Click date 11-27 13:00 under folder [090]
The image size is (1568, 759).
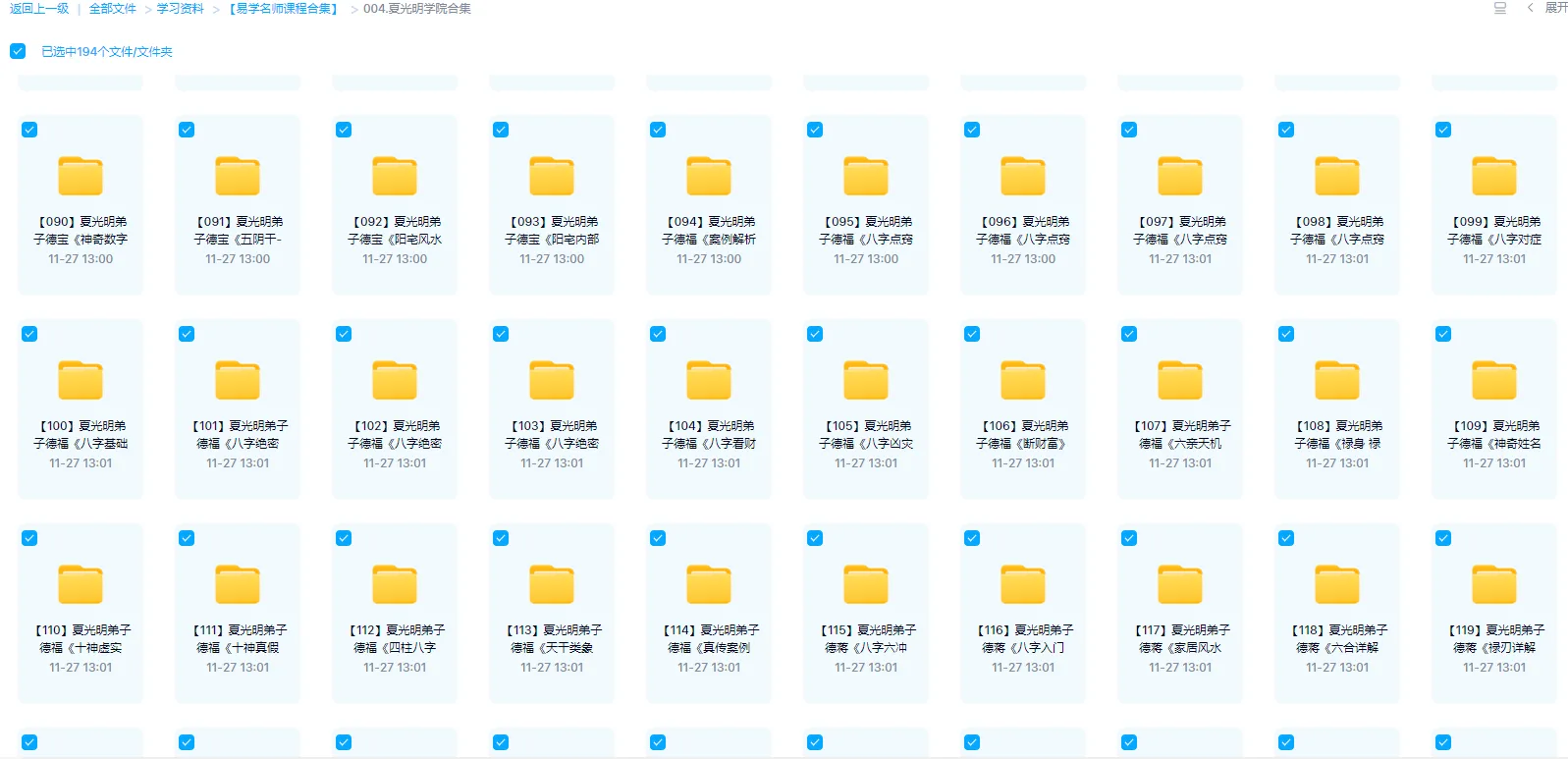[x=81, y=259]
